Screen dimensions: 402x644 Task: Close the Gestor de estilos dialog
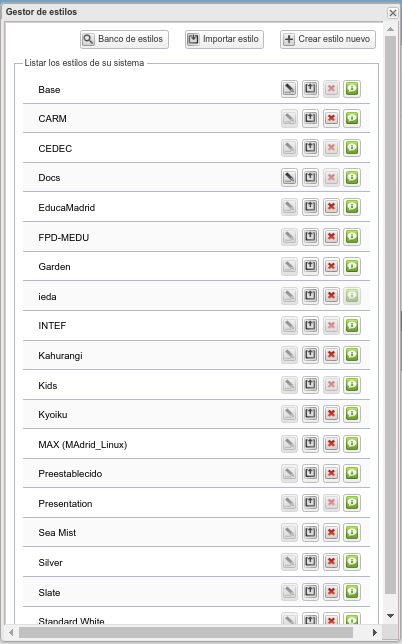(393, 13)
